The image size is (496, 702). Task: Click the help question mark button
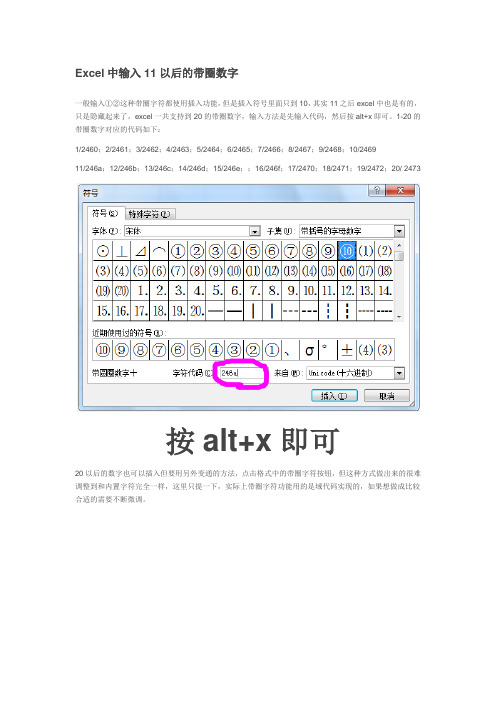tap(376, 190)
